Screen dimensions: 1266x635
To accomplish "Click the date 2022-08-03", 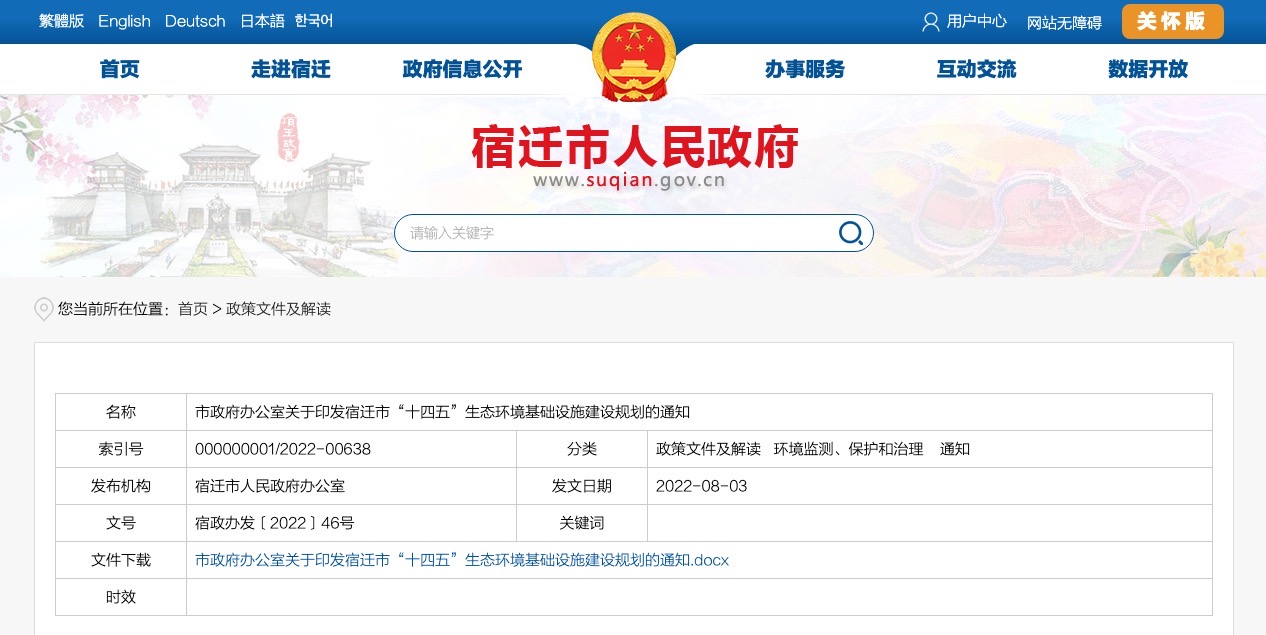I will [701, 486].
